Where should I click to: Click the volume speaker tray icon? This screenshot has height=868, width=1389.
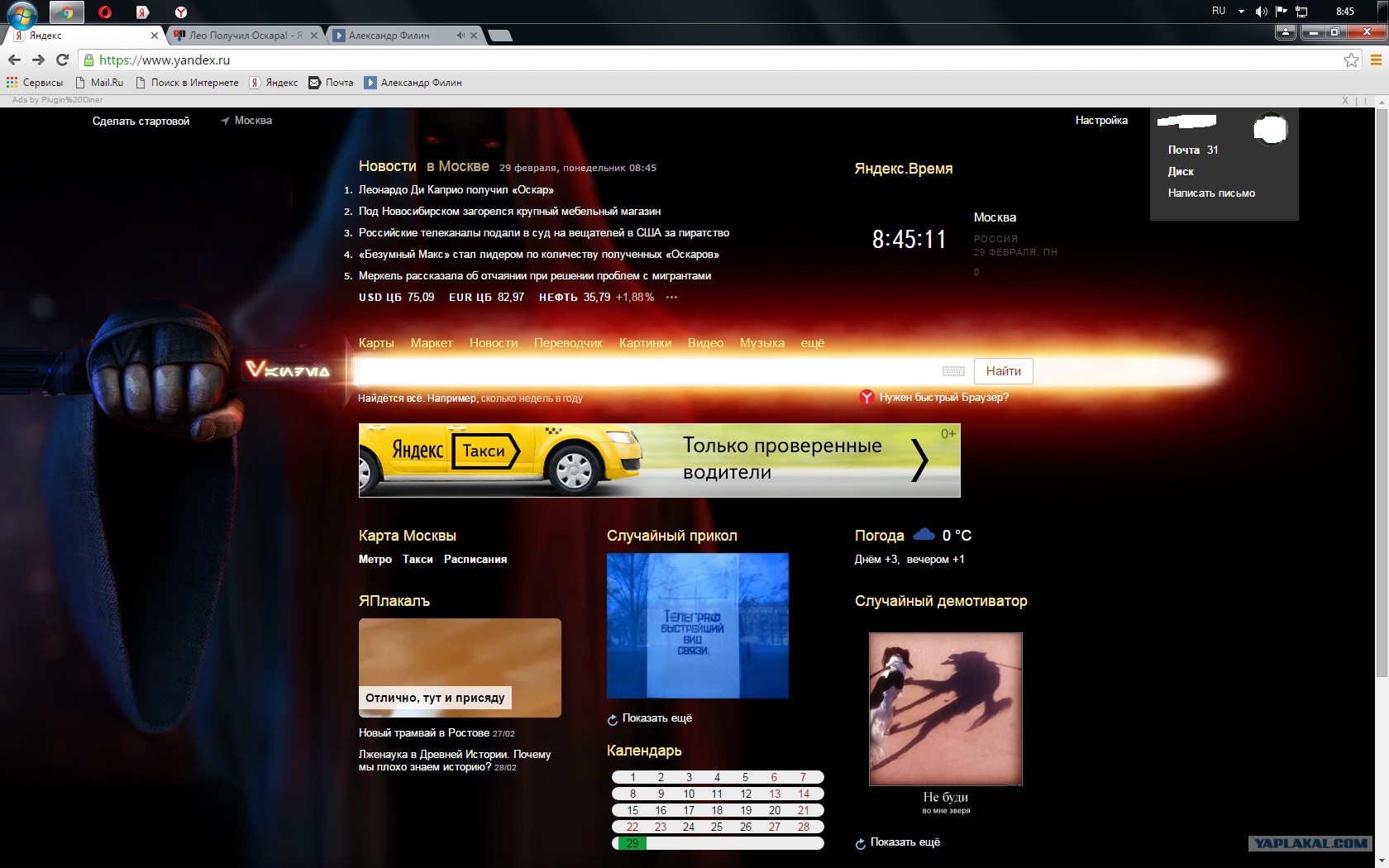[x=1261, y=12]
